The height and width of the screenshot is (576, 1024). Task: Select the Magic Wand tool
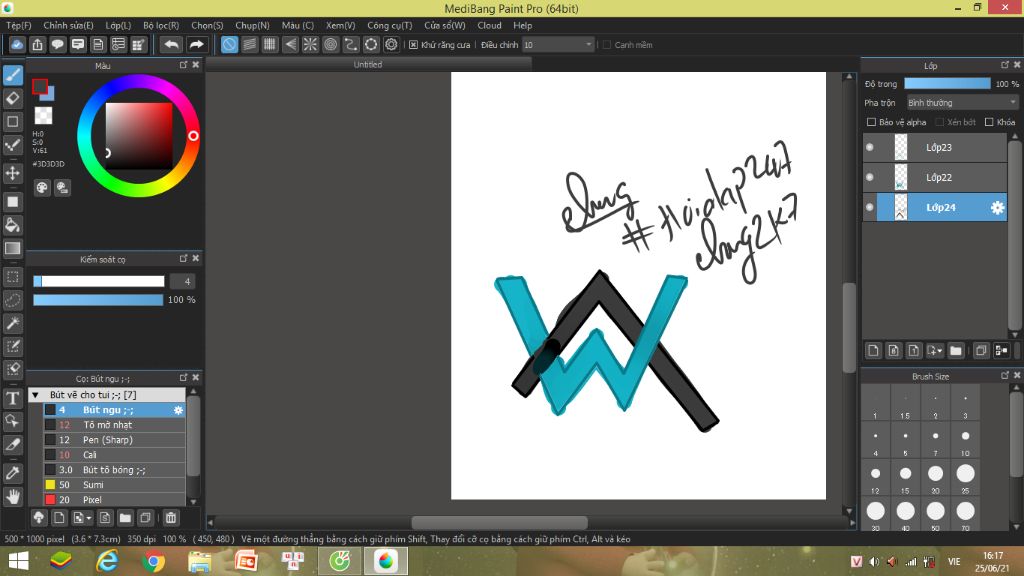pyautogui.click(x=12, y=323)
